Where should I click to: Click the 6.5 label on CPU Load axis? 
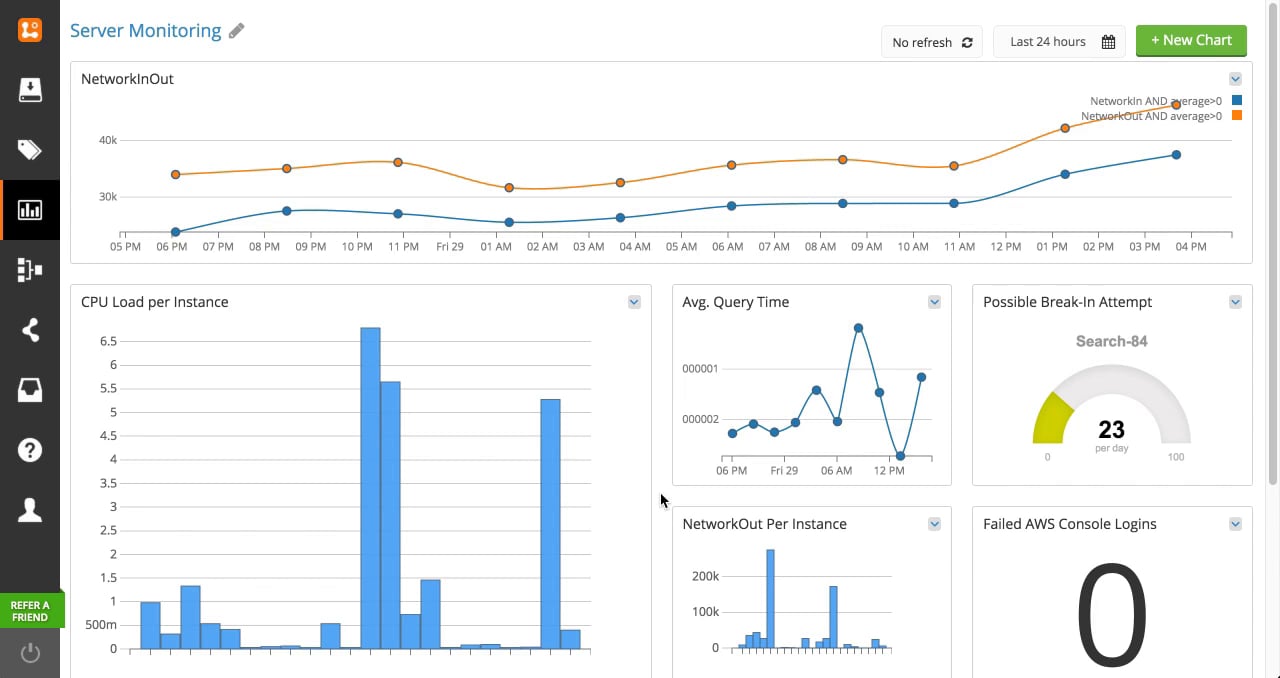click(107, 340)
